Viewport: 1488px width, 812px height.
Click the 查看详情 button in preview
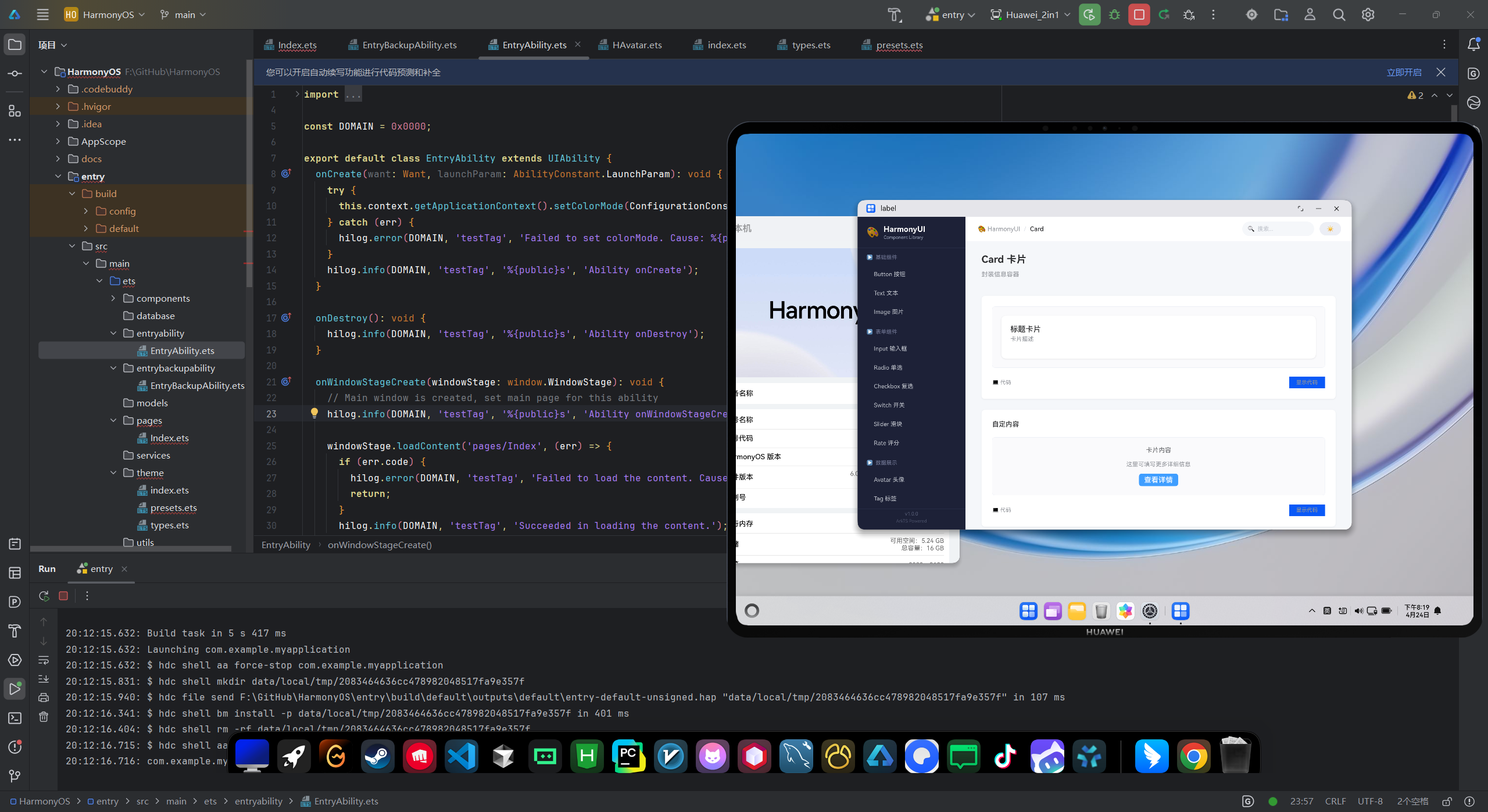point(1158,480)
